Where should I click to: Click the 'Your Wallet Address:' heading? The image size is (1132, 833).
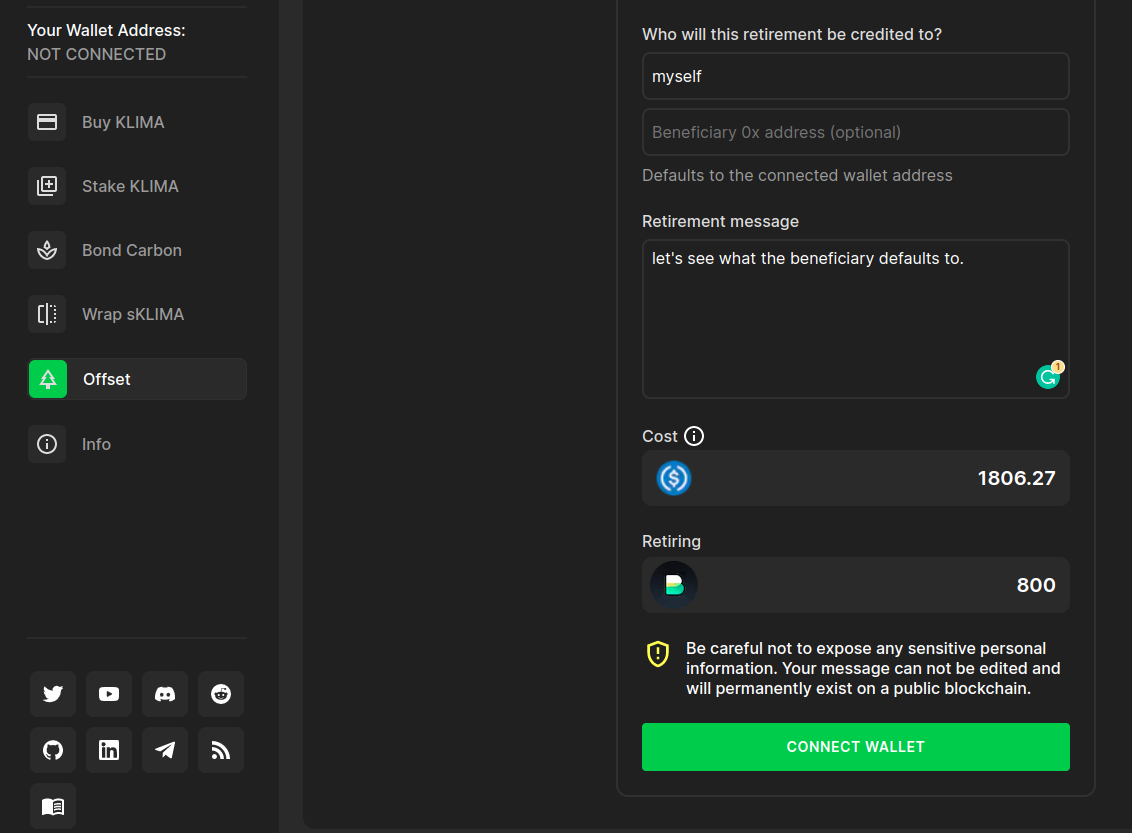coord(106,30)
